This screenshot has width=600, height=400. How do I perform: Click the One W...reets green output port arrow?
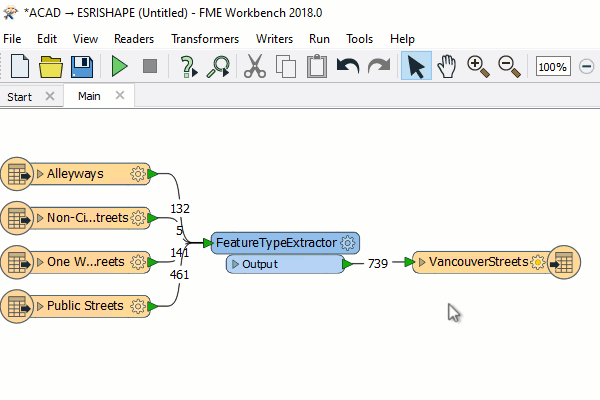point(152,262)
